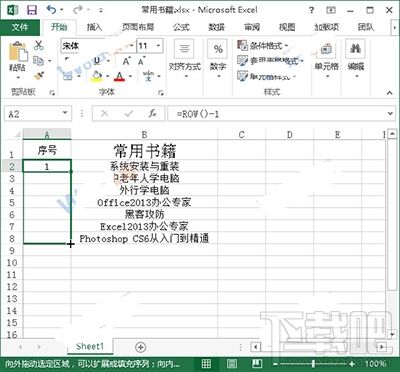Open Font group dialog launcher
Viewport: 400px width, 372px height.
point(161,93)
